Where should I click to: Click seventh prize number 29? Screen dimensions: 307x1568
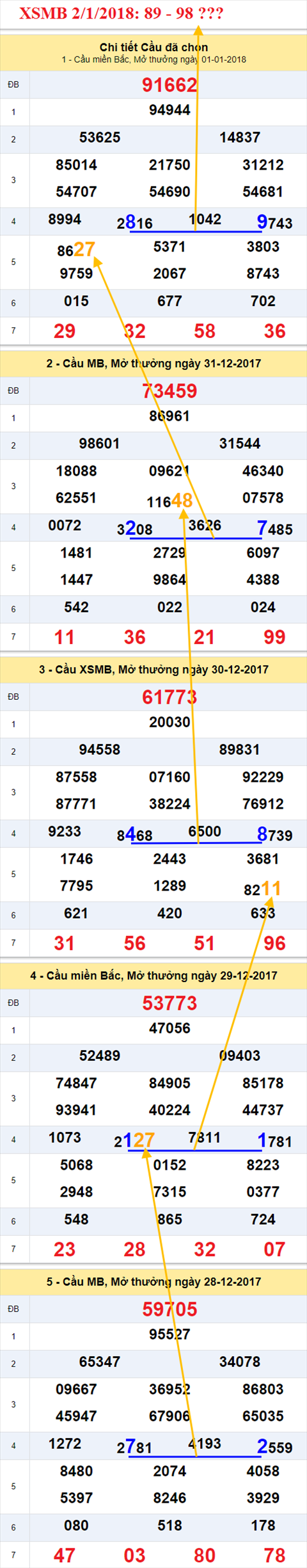[x=65, y=332]
